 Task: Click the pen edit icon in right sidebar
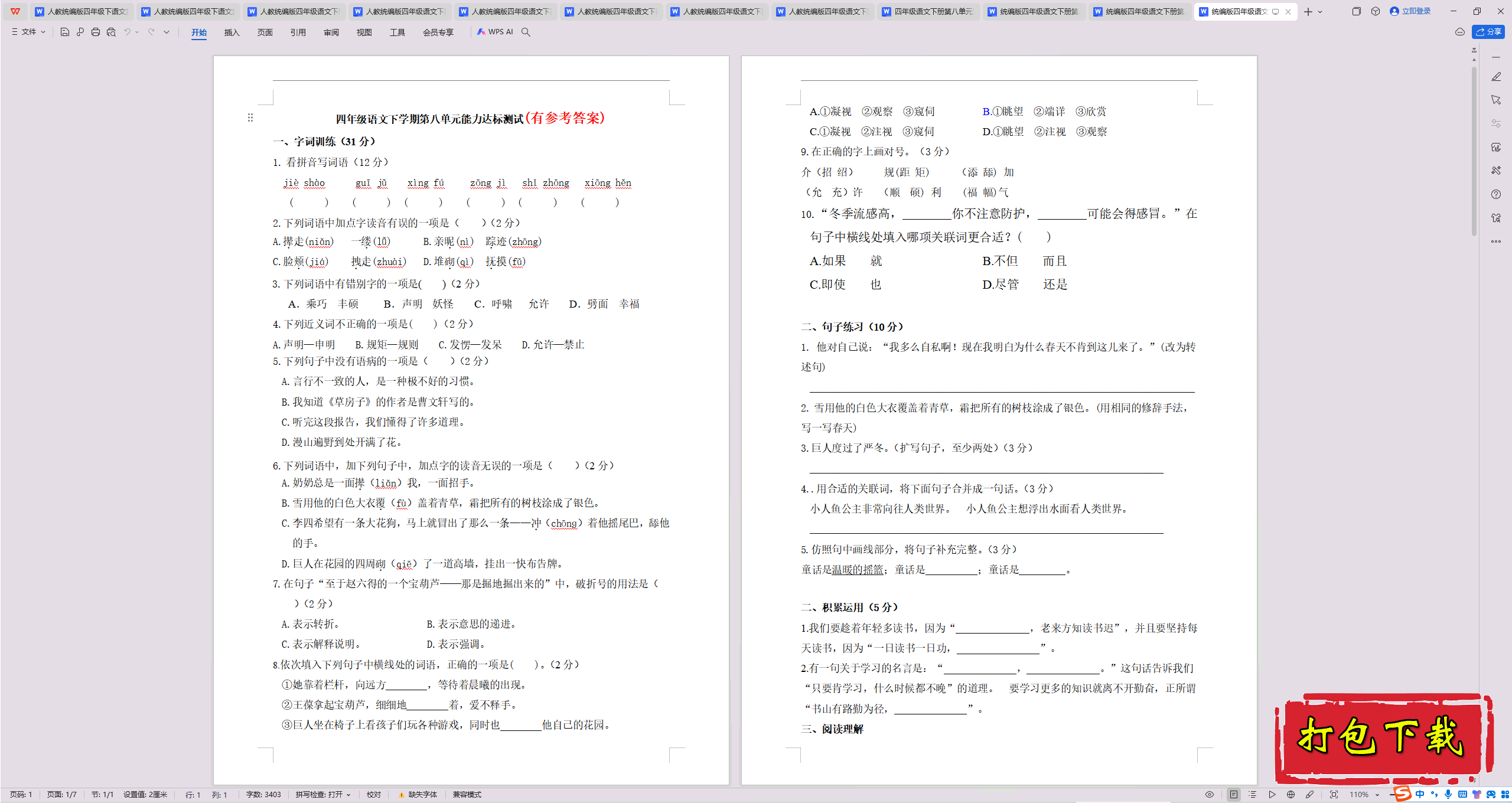coord(1496,77)
